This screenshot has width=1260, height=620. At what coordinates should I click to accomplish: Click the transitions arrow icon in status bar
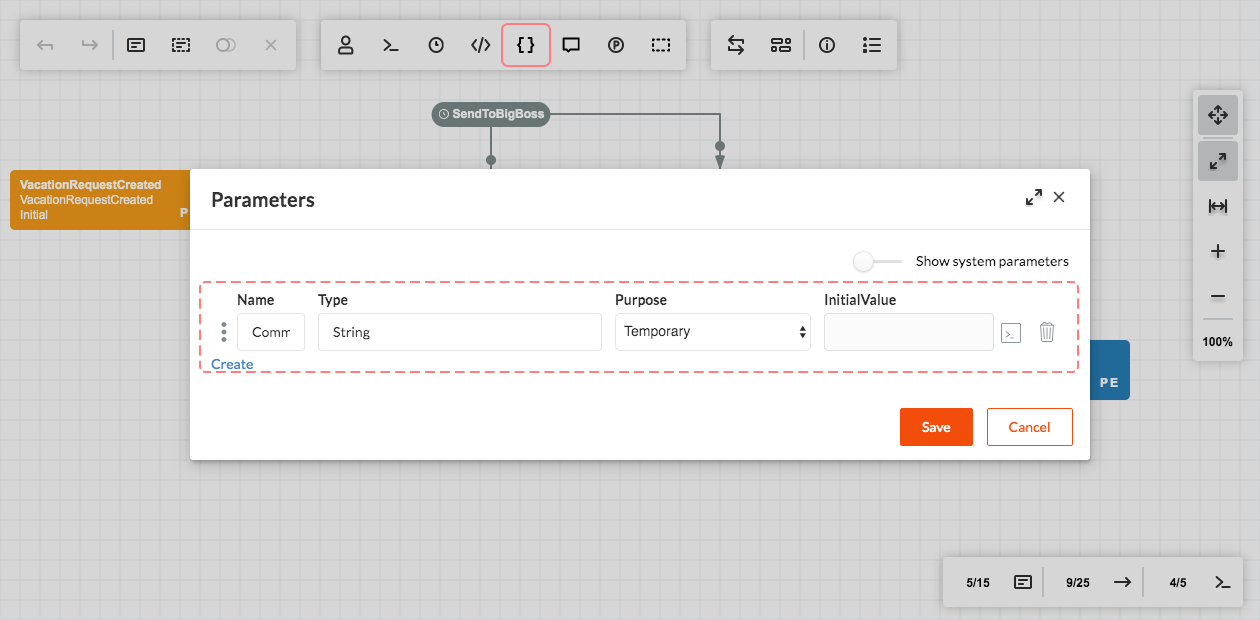point(1123,582)
